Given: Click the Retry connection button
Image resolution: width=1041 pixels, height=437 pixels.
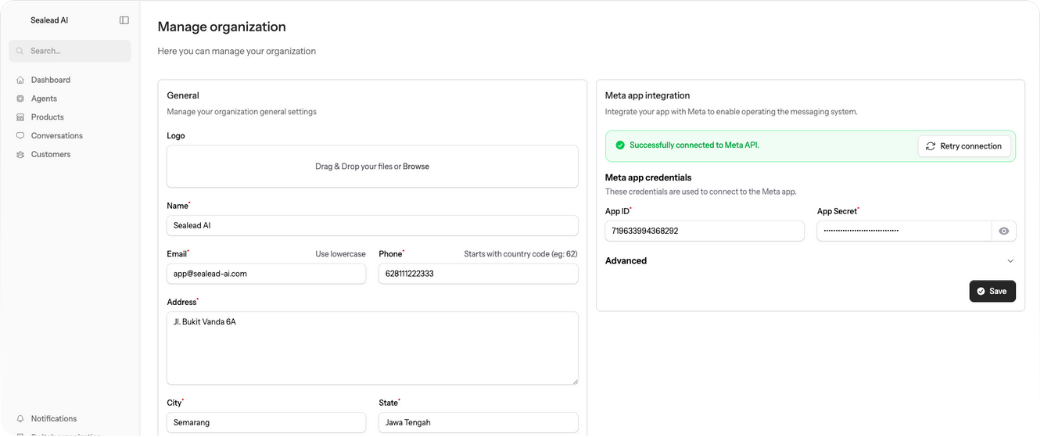Looking at the screenshot, I should pyautogui.click(x=963, y=146).
